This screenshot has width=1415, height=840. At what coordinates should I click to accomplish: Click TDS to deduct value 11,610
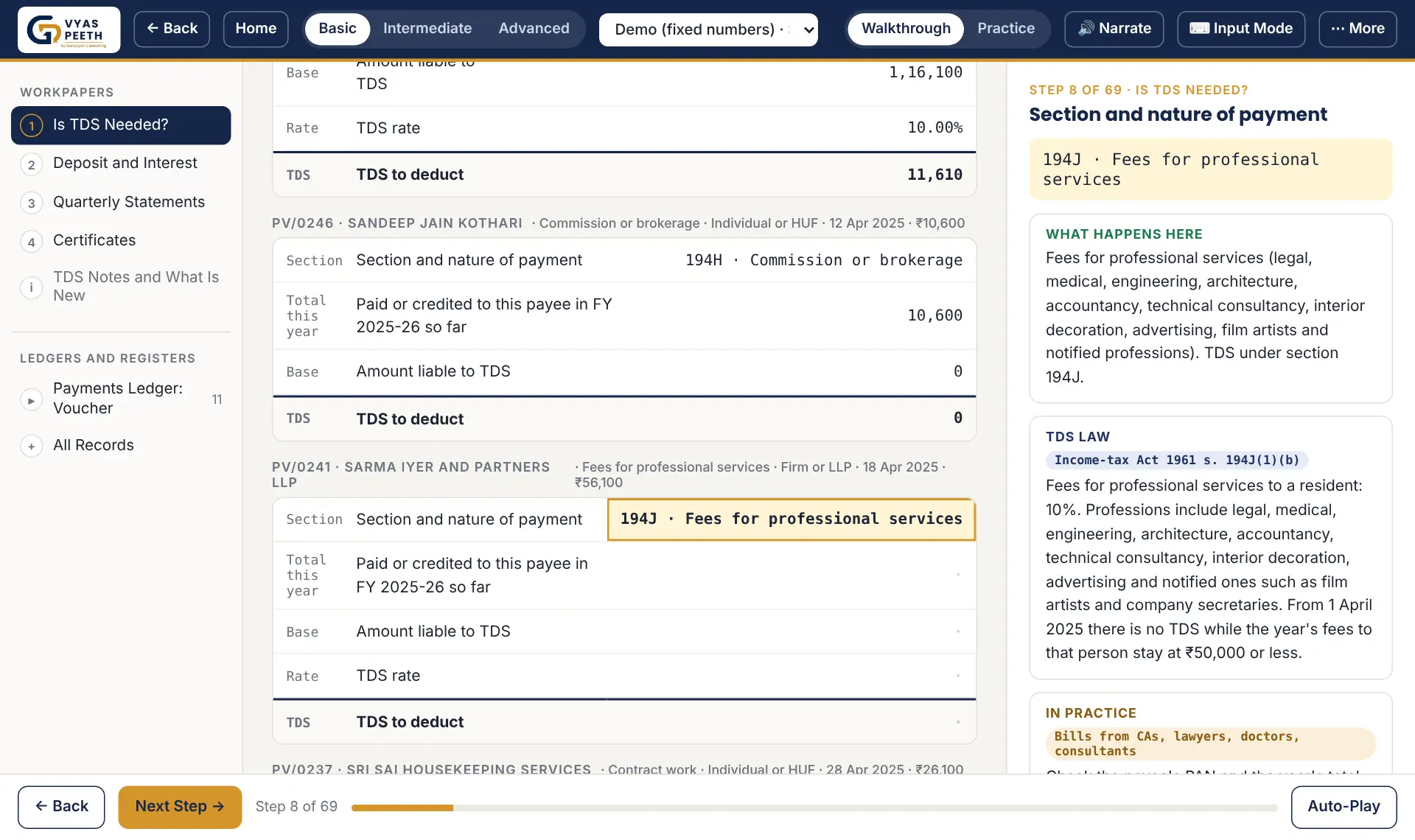pos(934,175)
